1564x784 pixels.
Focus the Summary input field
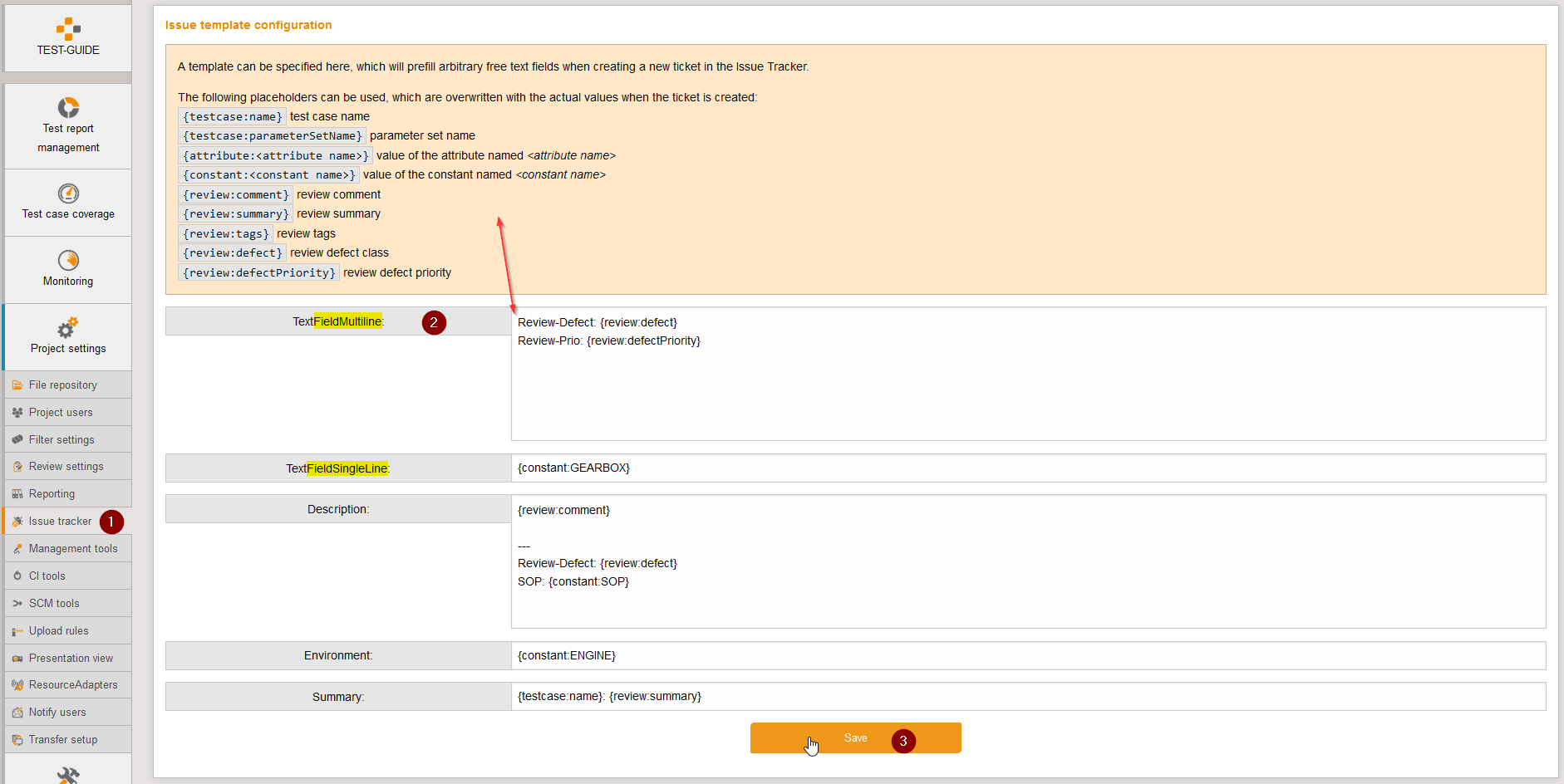[1027, 697]
